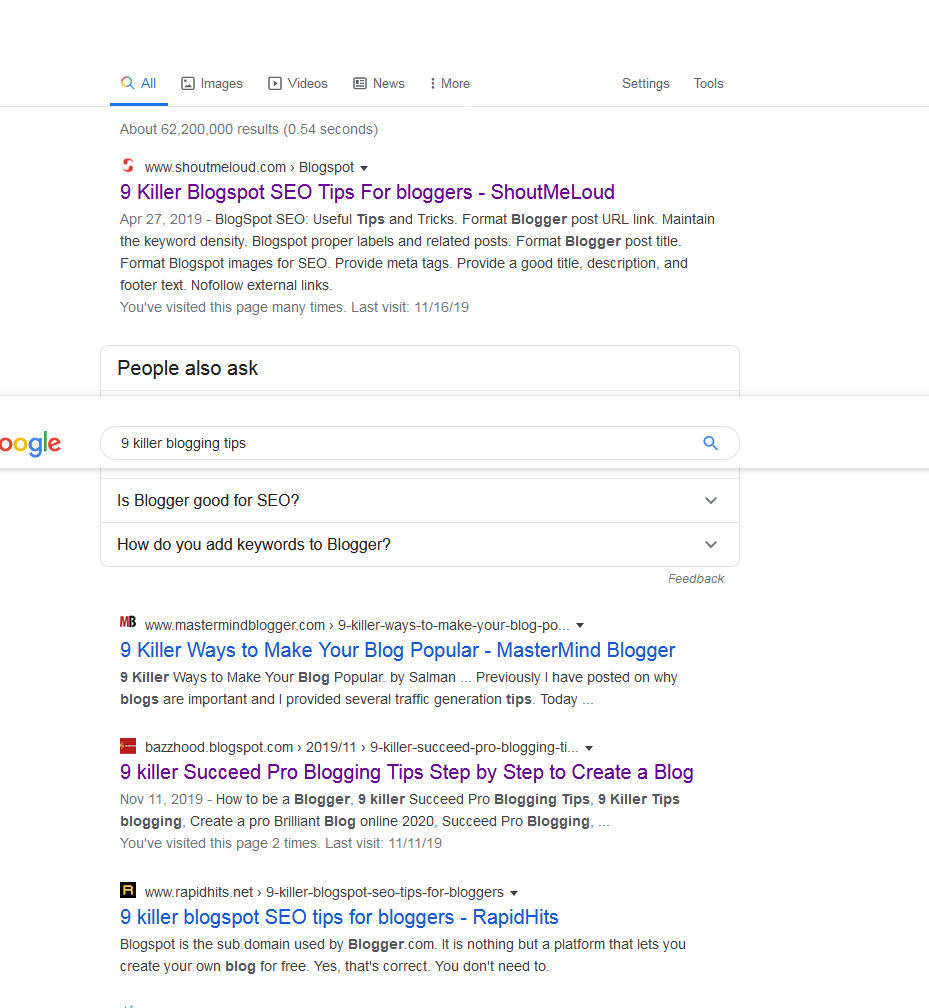Image resolution: width=929 pixels, height=1008 pixels.
Task: Open dropdown arrow next to bazzhood.blogspot.com URL
Action: [589, 748]
